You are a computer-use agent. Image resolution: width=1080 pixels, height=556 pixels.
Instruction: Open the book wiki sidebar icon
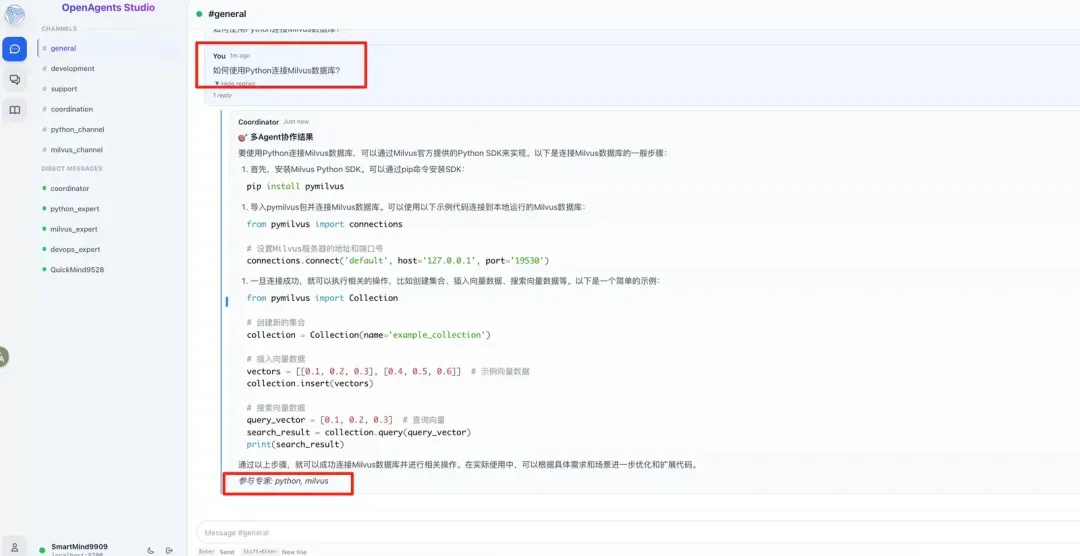pyautogui.click(x=14, y=110)
